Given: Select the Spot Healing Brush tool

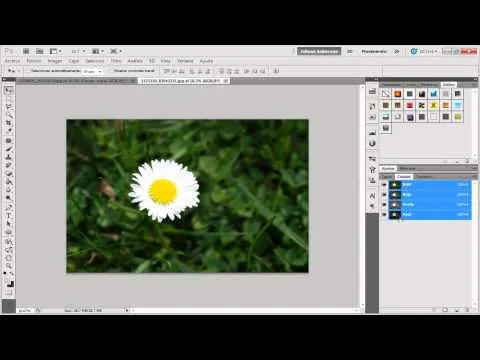Looking at the screenshot, I should pos(9,141).
